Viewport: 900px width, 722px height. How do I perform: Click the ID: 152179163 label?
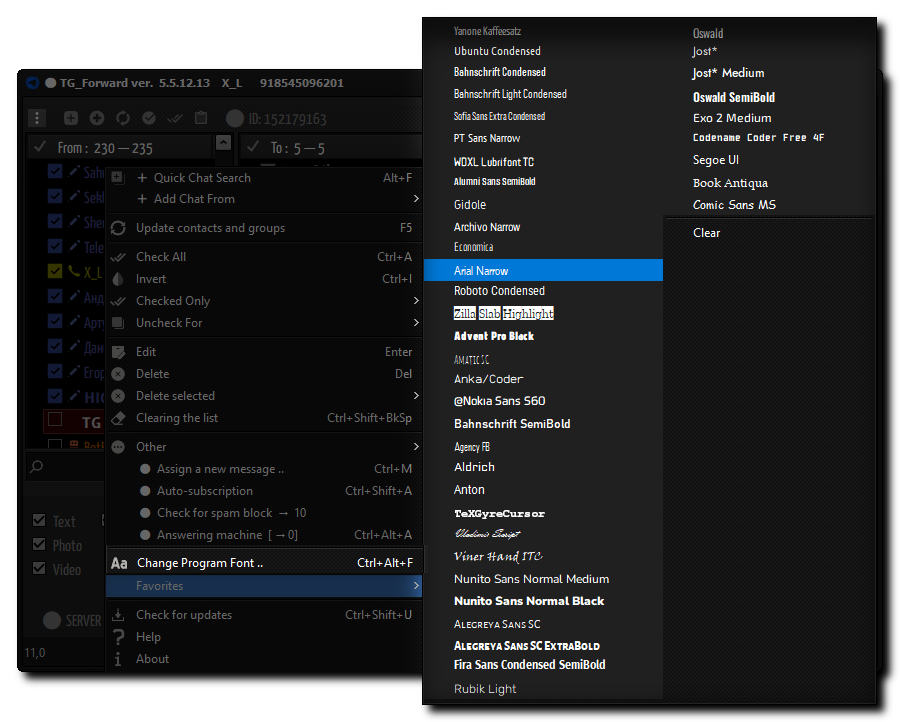(288, 119)
